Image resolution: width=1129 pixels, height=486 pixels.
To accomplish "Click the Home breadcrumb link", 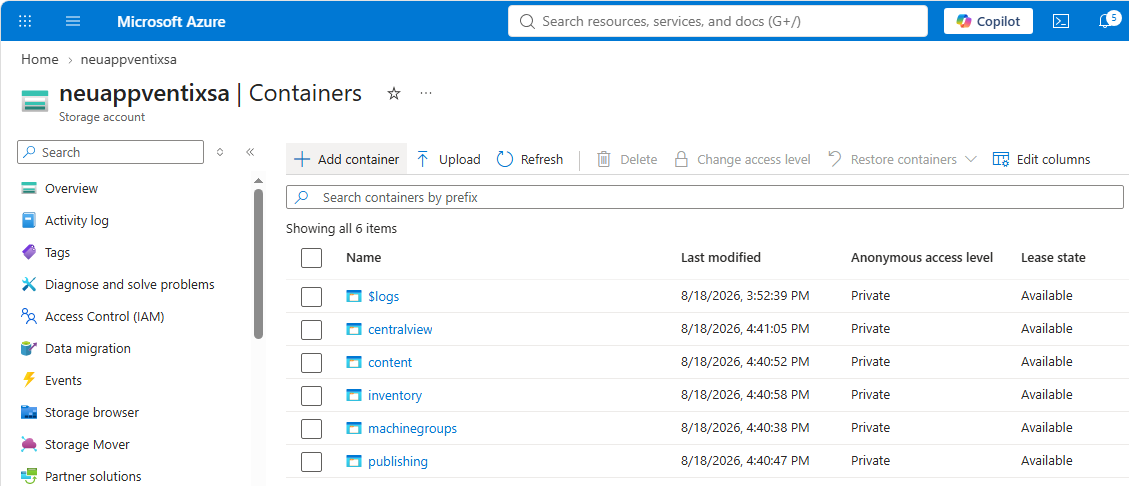I will point(40,59).
